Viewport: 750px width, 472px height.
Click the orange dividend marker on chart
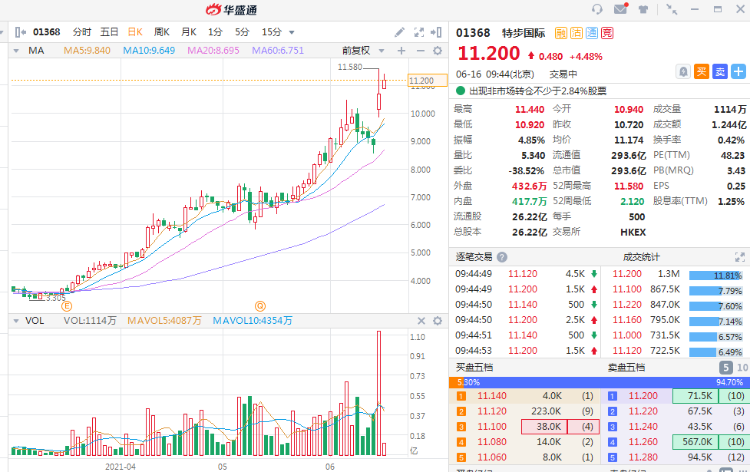(260, 306)
